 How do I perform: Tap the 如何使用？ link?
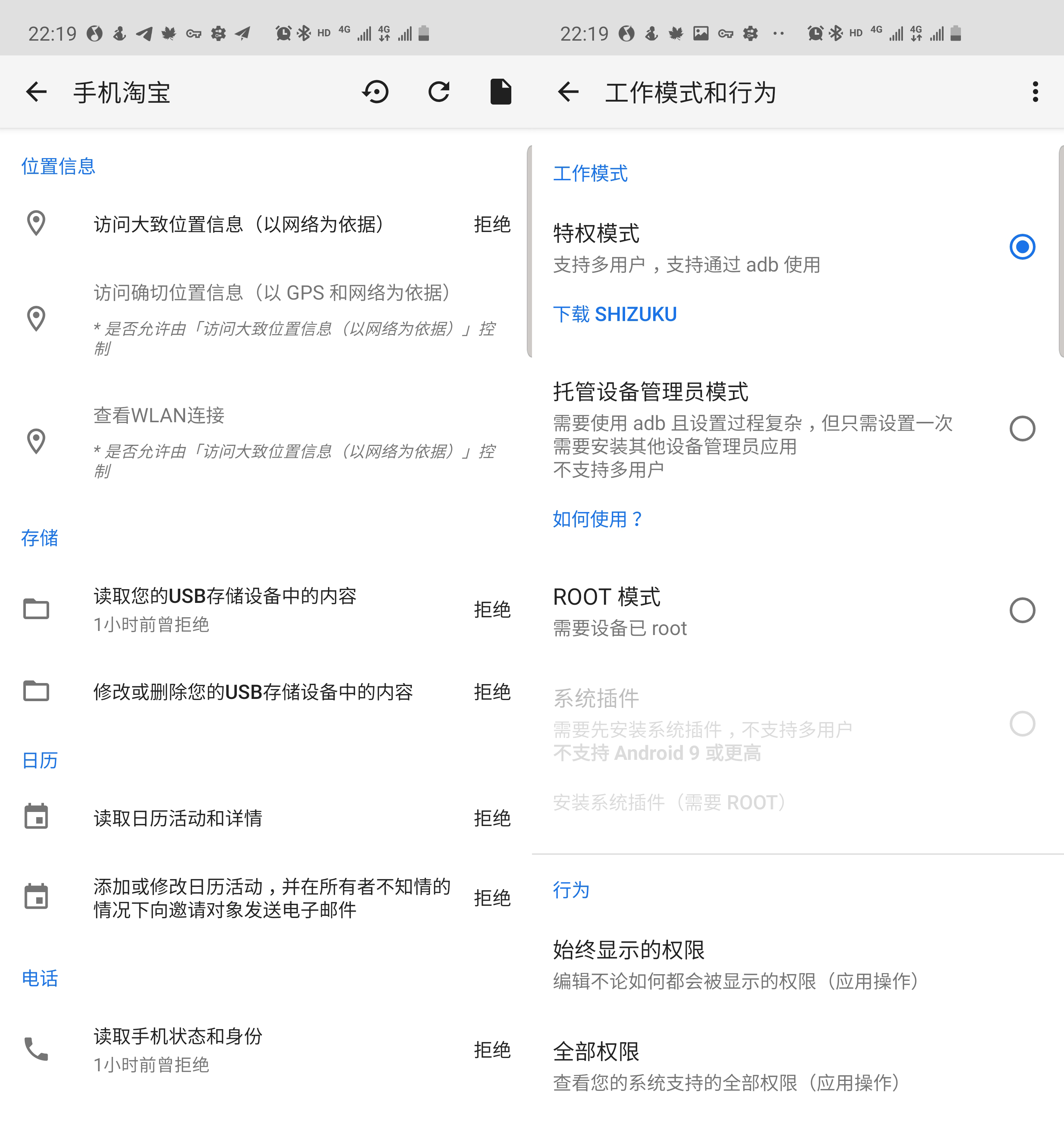tap(598, 519)
